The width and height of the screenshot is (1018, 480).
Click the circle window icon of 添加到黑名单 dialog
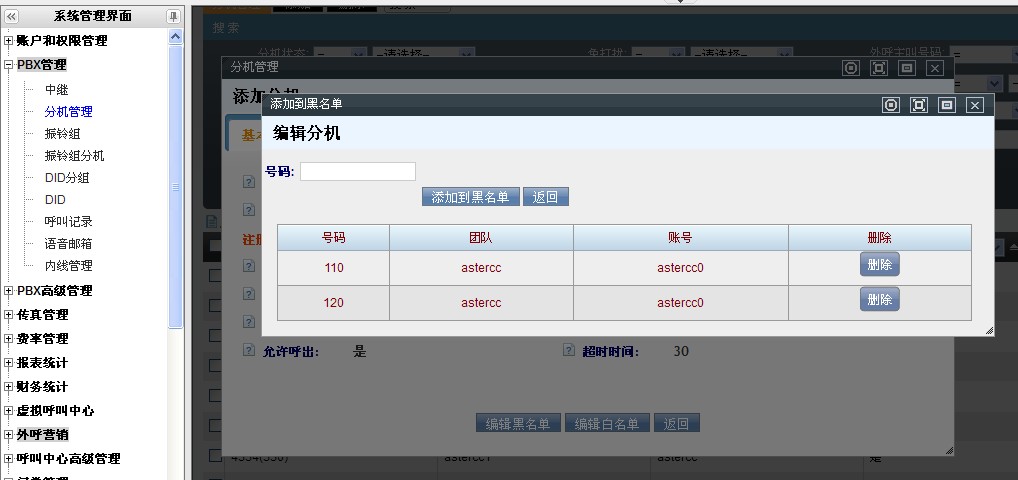point(891,105)
